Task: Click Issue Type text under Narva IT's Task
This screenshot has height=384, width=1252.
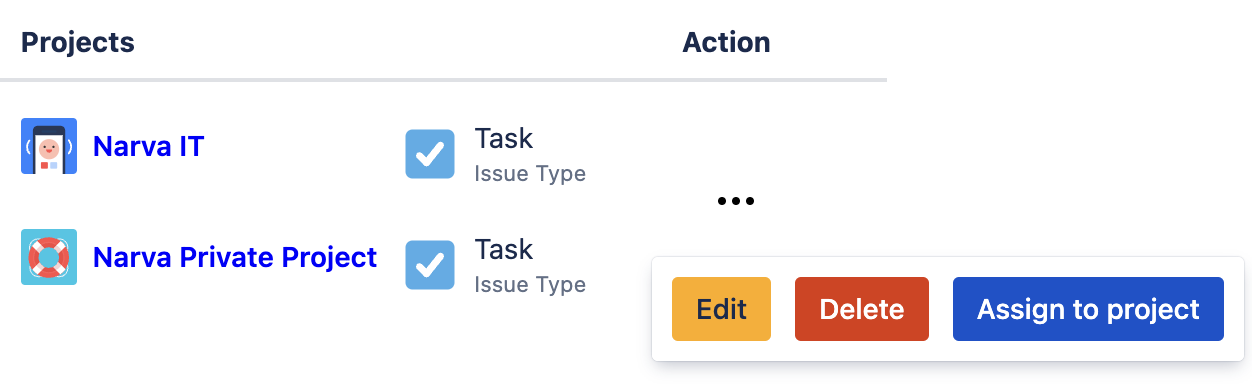Action: tap(530, 173)
